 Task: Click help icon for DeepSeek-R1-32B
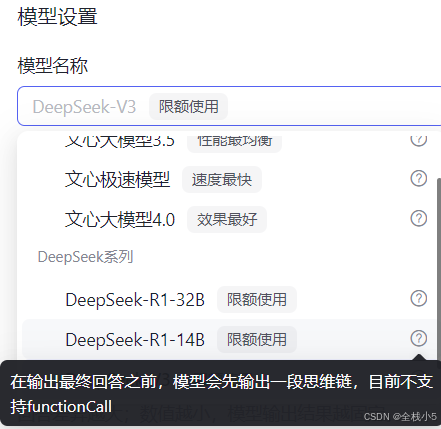click(x=419, y=298)
